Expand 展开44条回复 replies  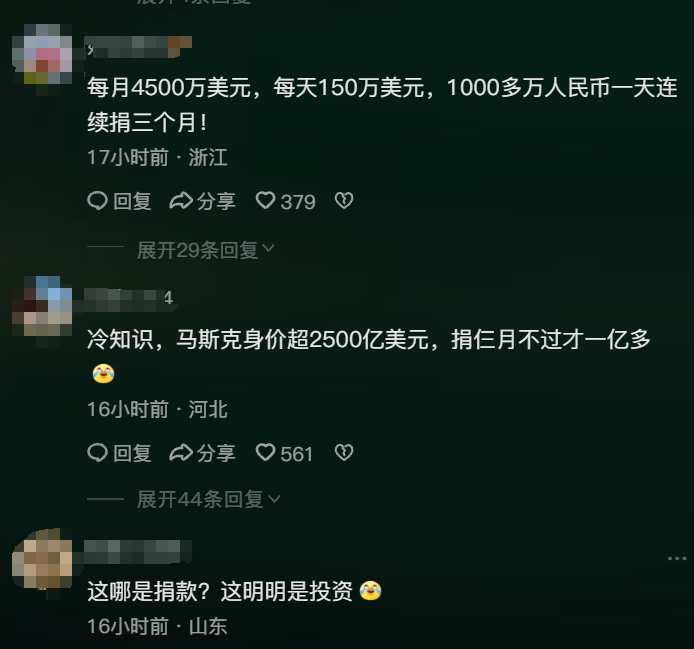click(200, 499)
